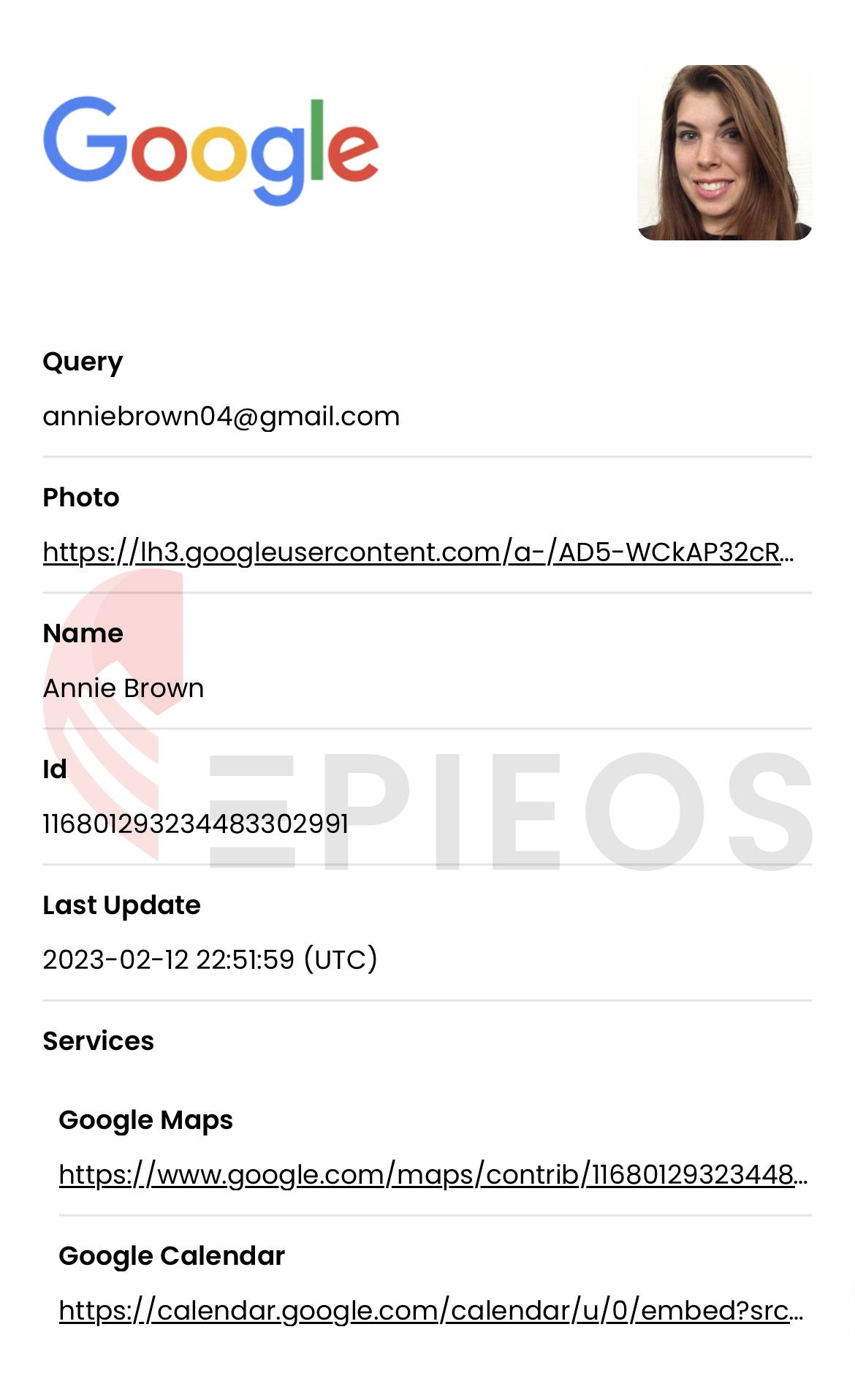This screenshot has width=855, height=1400.
Task: Open the Google Maps contrib link
Action: [433, 1175]
